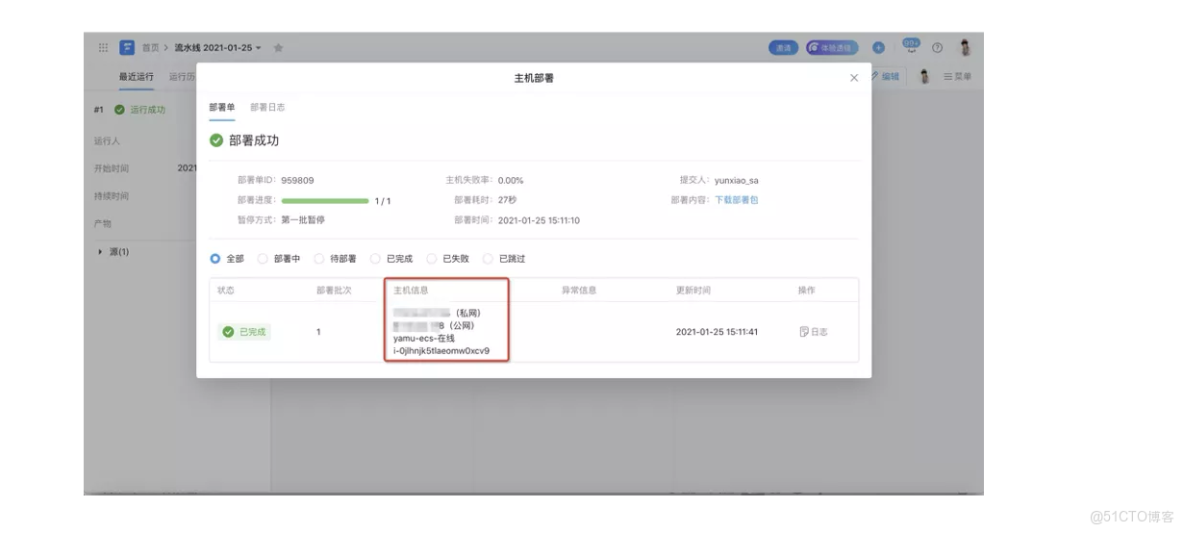Select the 部署中 radio filter

click(x=263, y=258)
